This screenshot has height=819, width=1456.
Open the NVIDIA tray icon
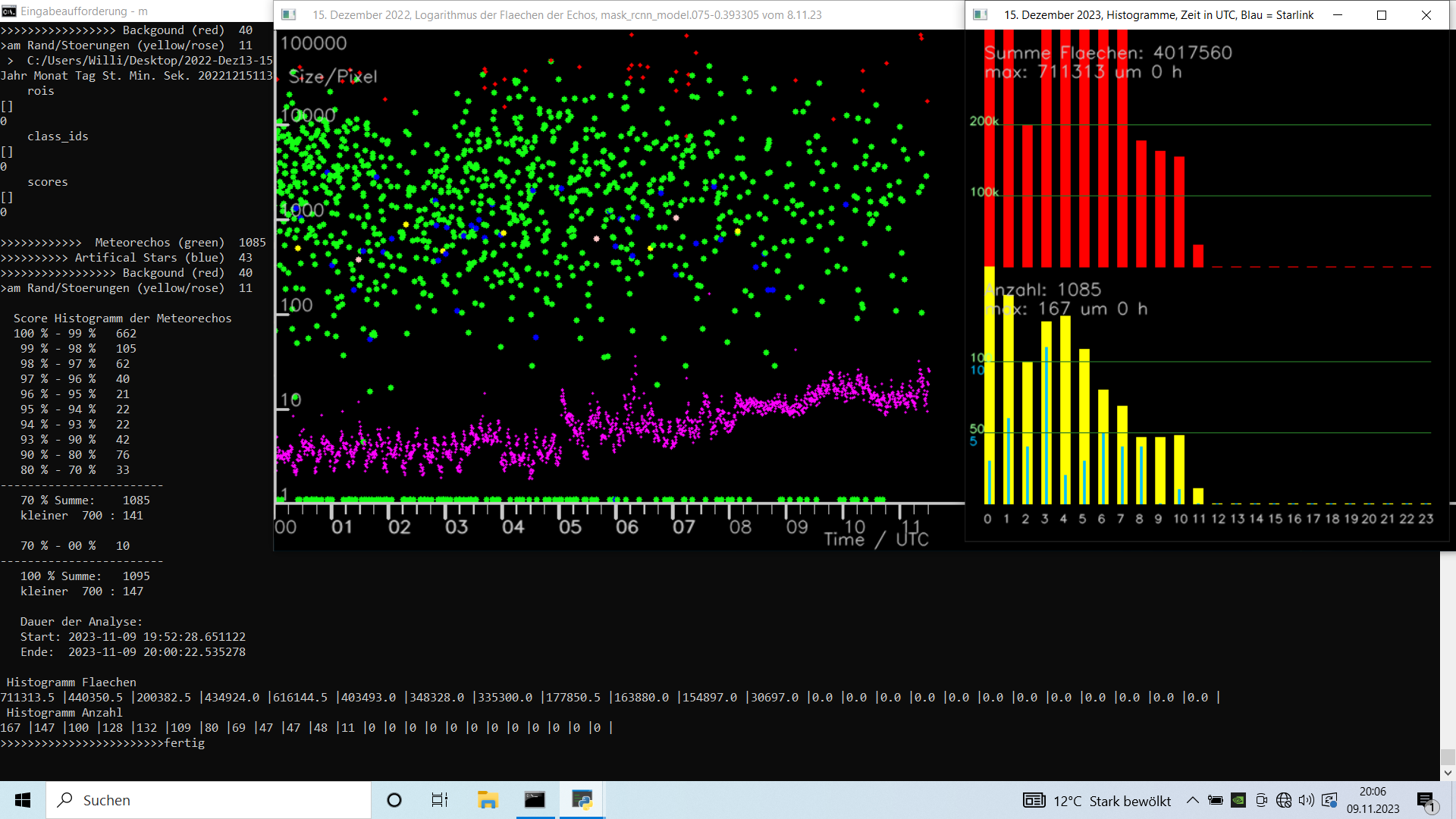pyautogui.click(x=1238, y=800)
